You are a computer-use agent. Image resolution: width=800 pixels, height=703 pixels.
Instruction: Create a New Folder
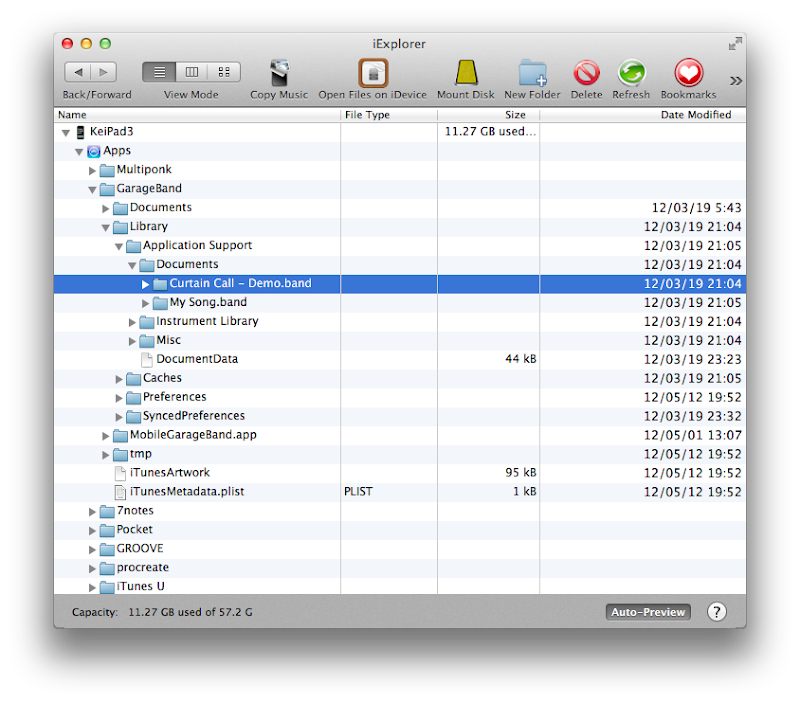click(533, 73)
